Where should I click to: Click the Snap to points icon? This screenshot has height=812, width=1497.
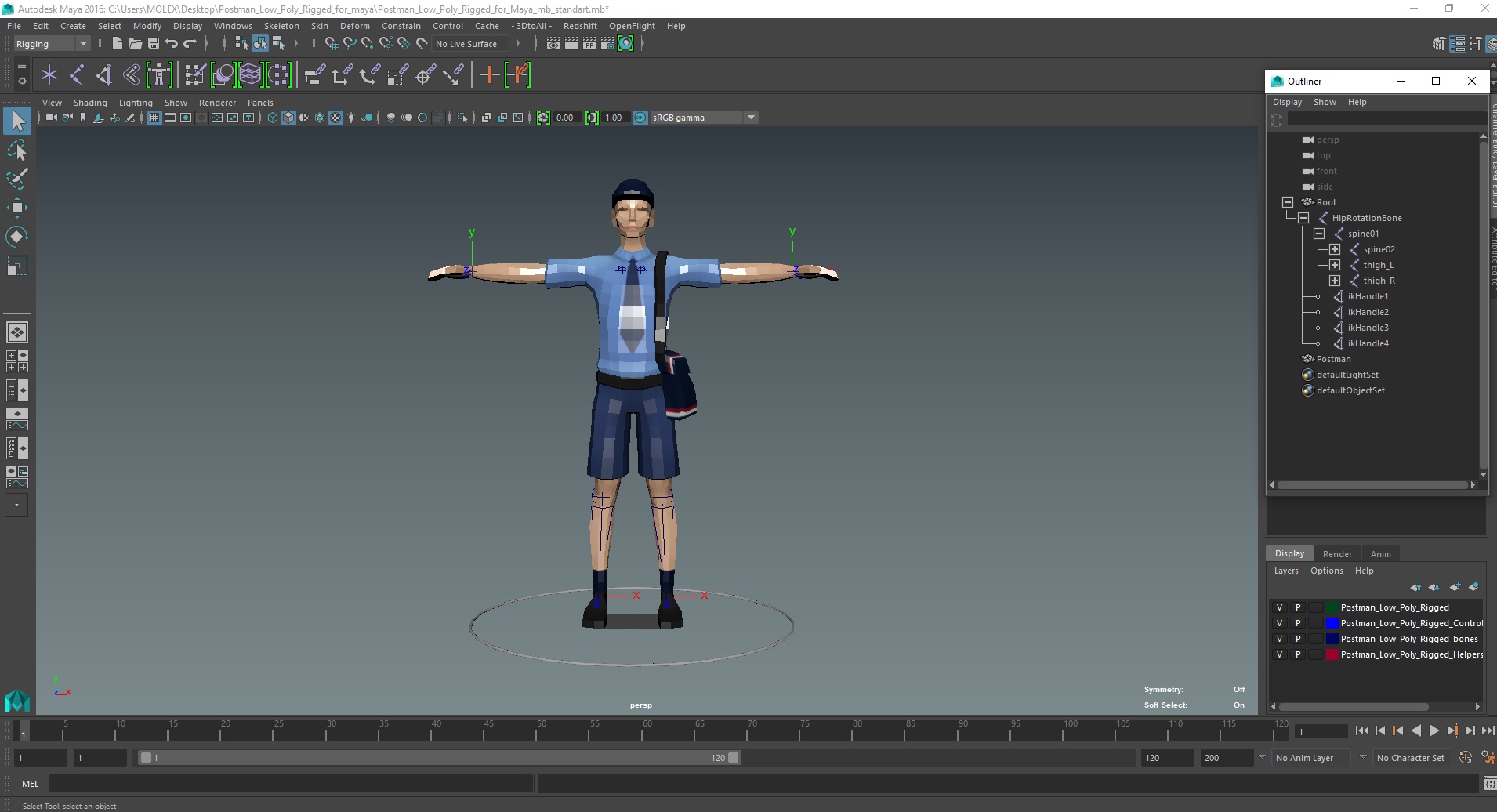click(367, 44)
